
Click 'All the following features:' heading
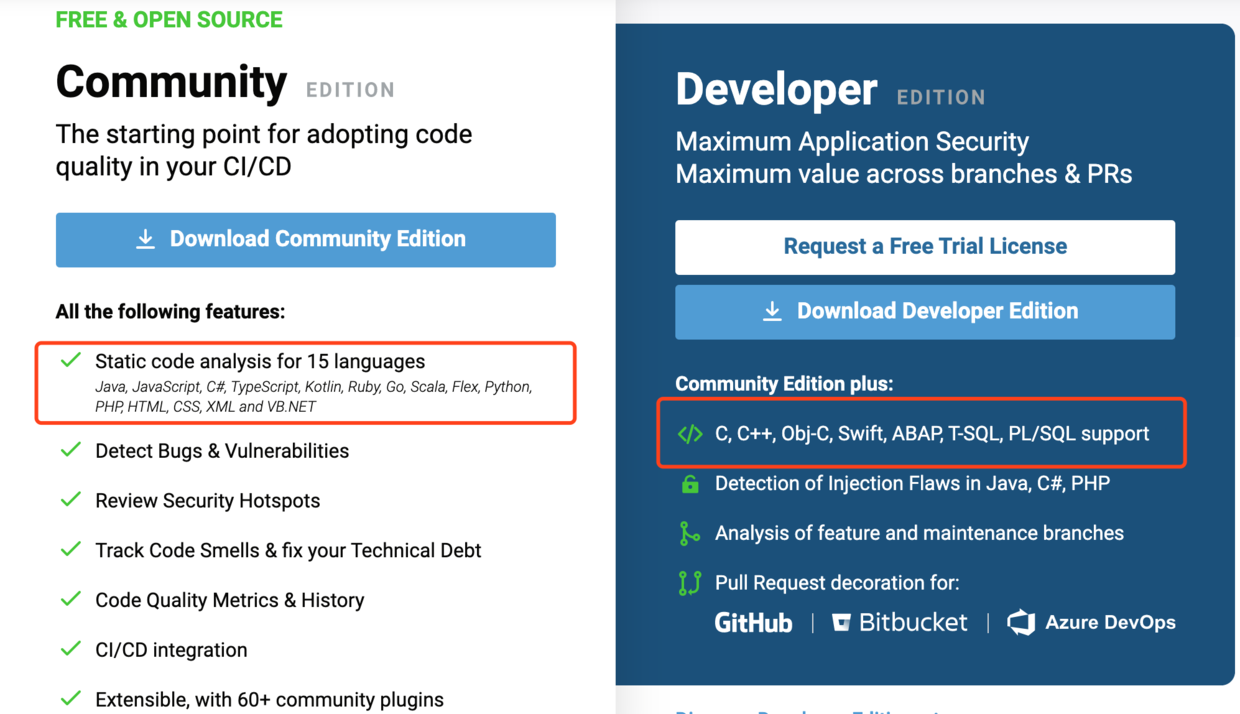pyautogui.click(x=170, y=312)
